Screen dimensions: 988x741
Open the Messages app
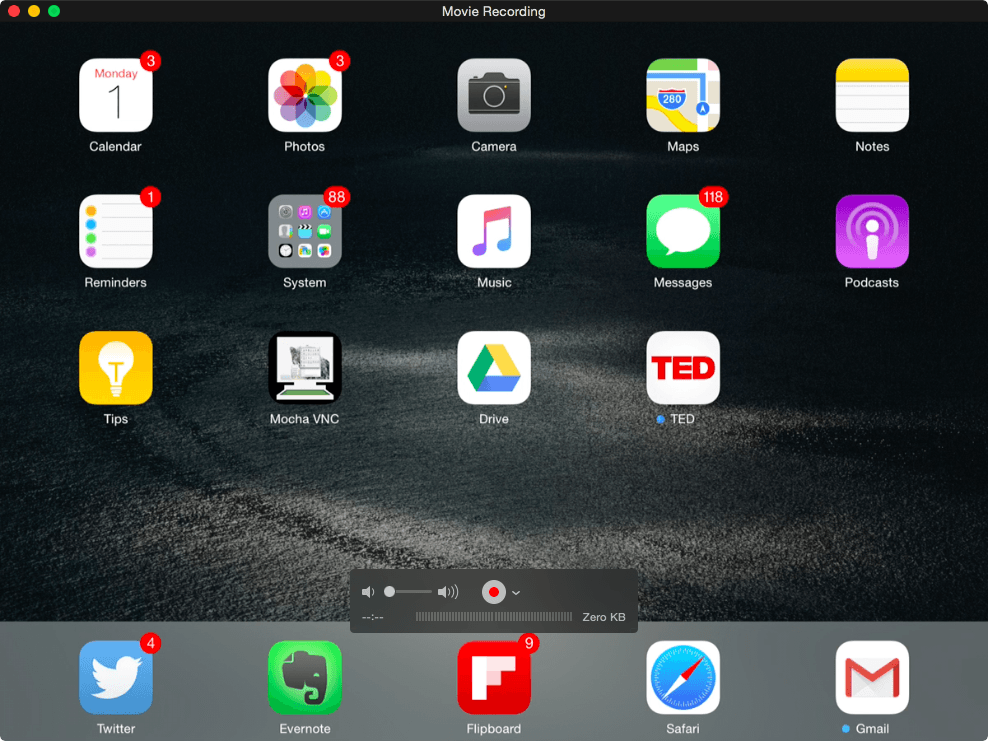[x=683, y=231]
